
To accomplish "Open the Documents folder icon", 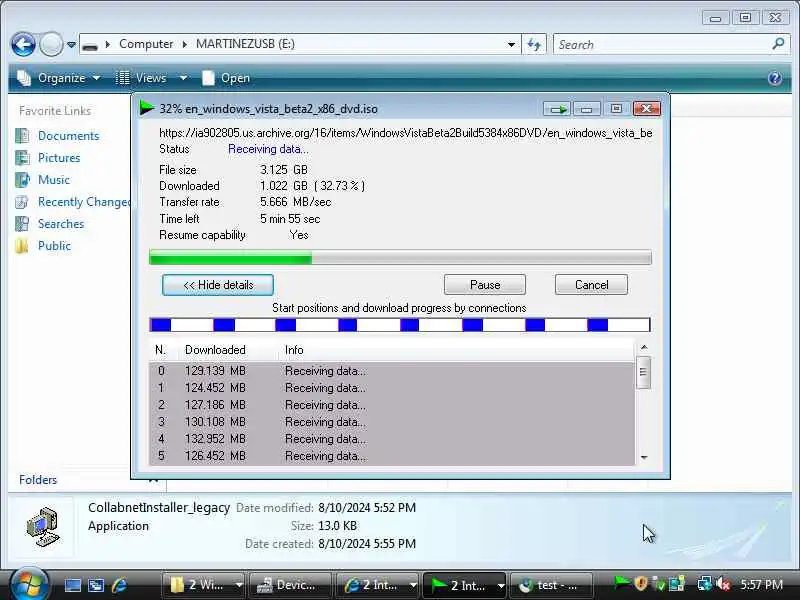I will pos(22,136).
